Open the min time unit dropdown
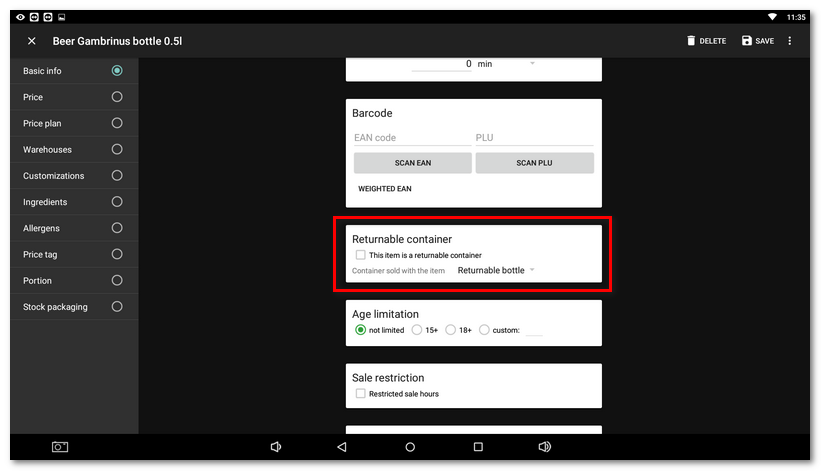Screen dimensions: 821x471 coord(506,64)
